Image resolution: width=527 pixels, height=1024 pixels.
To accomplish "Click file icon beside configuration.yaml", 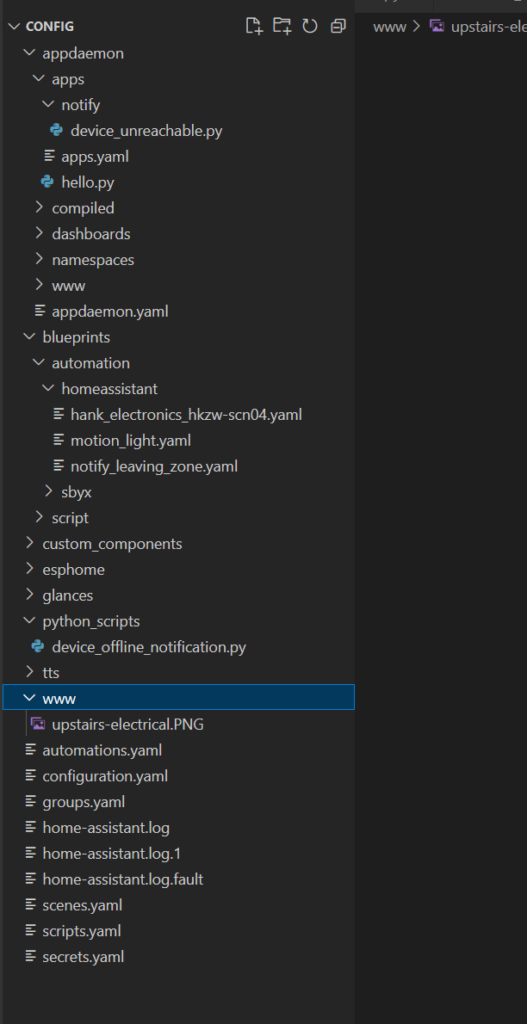I will click(x=30, y=776).
